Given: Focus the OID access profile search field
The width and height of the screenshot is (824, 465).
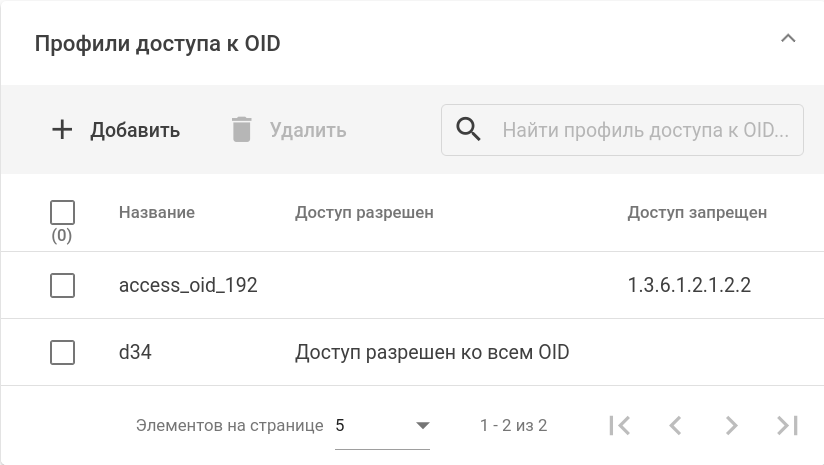Looking at the screenshot, I should (645, 130).
